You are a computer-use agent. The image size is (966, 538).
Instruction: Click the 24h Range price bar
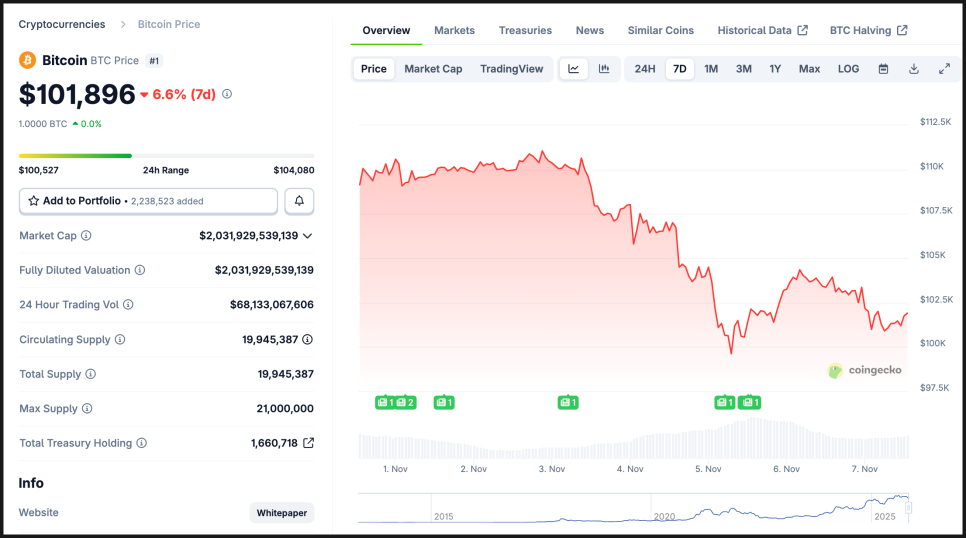(x=166, y=156)
